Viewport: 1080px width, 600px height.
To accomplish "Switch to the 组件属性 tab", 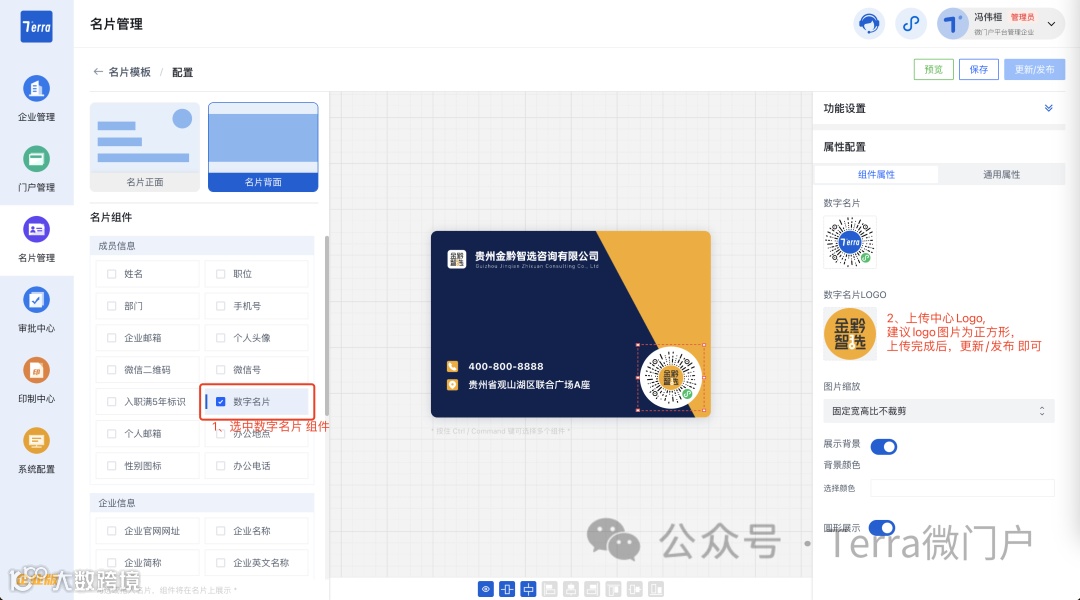I will [876, 174].
